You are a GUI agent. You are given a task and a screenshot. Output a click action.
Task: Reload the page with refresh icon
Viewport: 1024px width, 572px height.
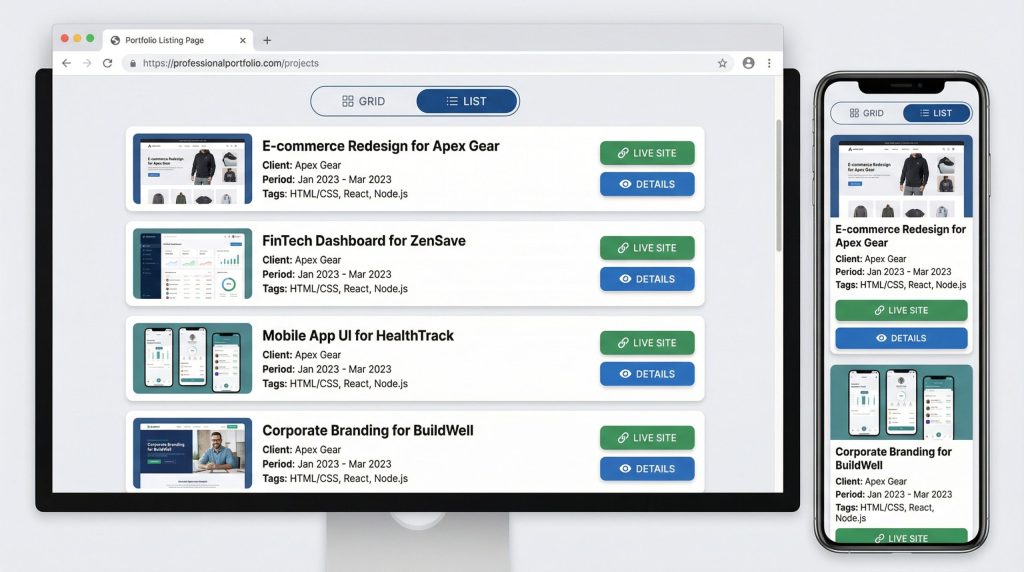tap(108, 63)
